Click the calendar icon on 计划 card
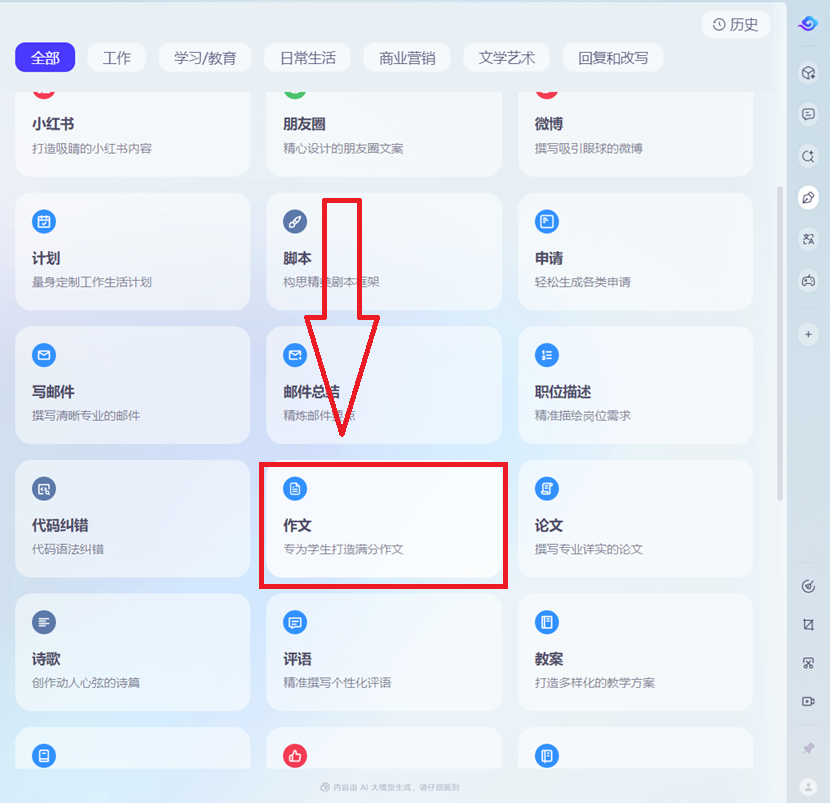Viewport: 830px width, 803px height. pyautogui.click(x=44, y=222)
